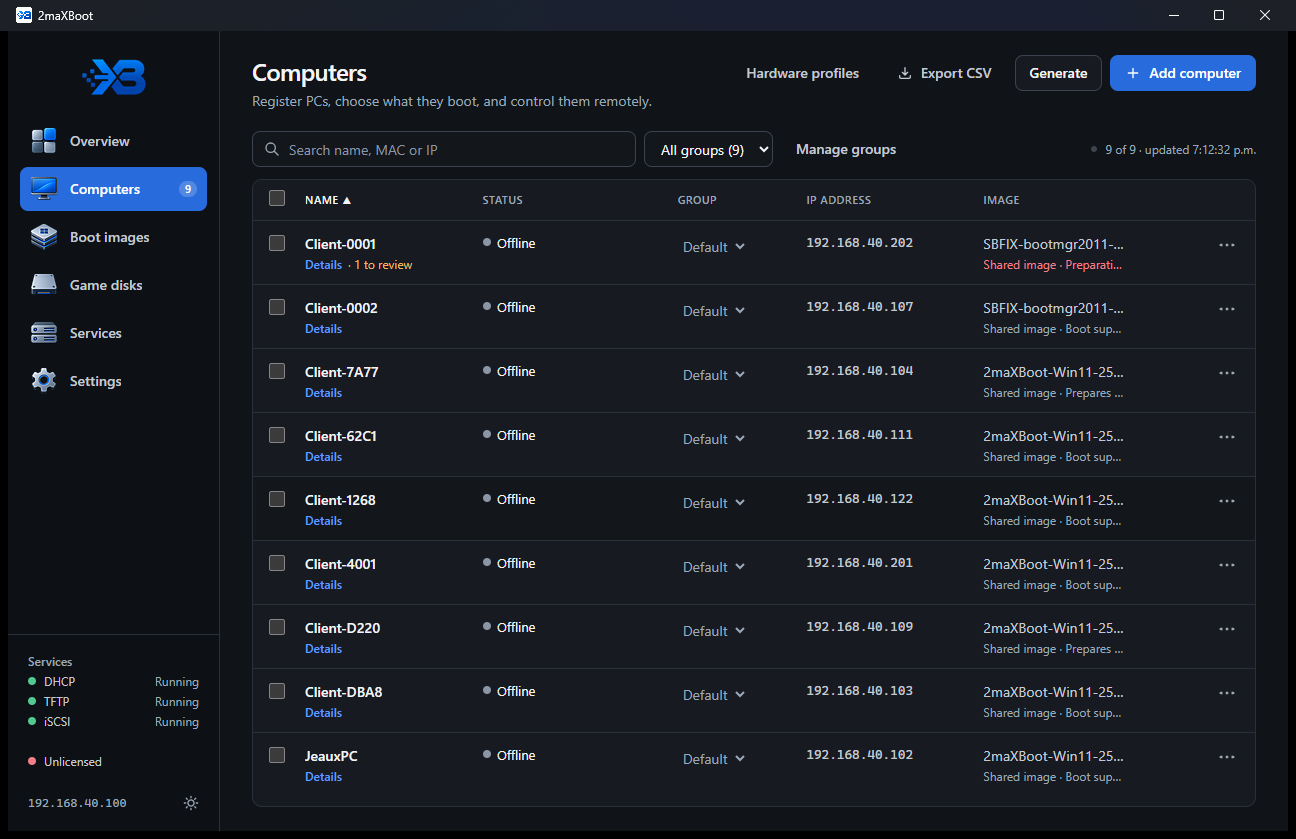1296x839 pixels.
Task: Open the group dropdown for Client-7A77
Action: pyautogui.click(x=714, y=375)
